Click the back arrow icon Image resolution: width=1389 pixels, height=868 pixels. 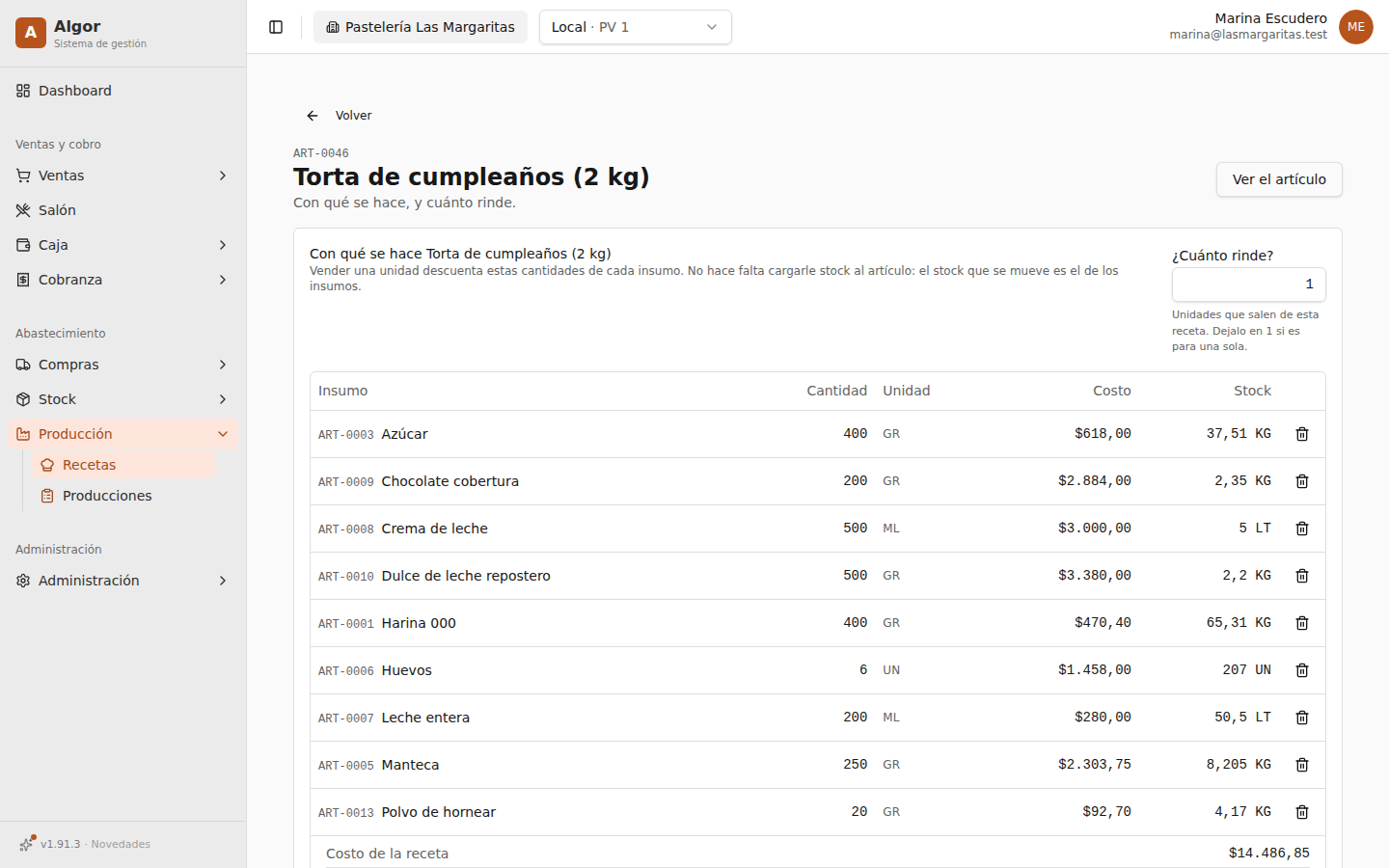[313, 116]
